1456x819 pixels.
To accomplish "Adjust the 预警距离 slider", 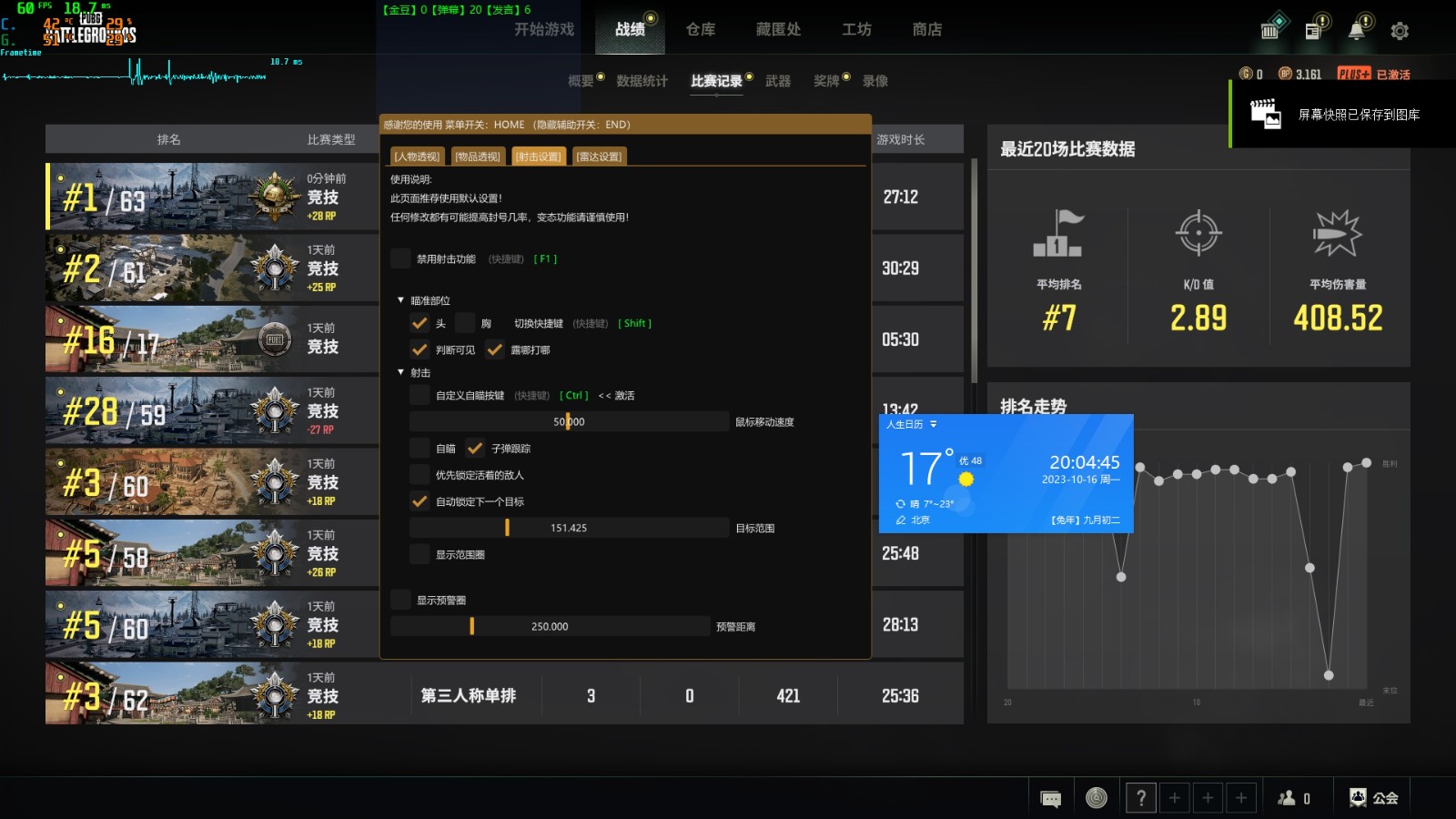I will (550, 626).
